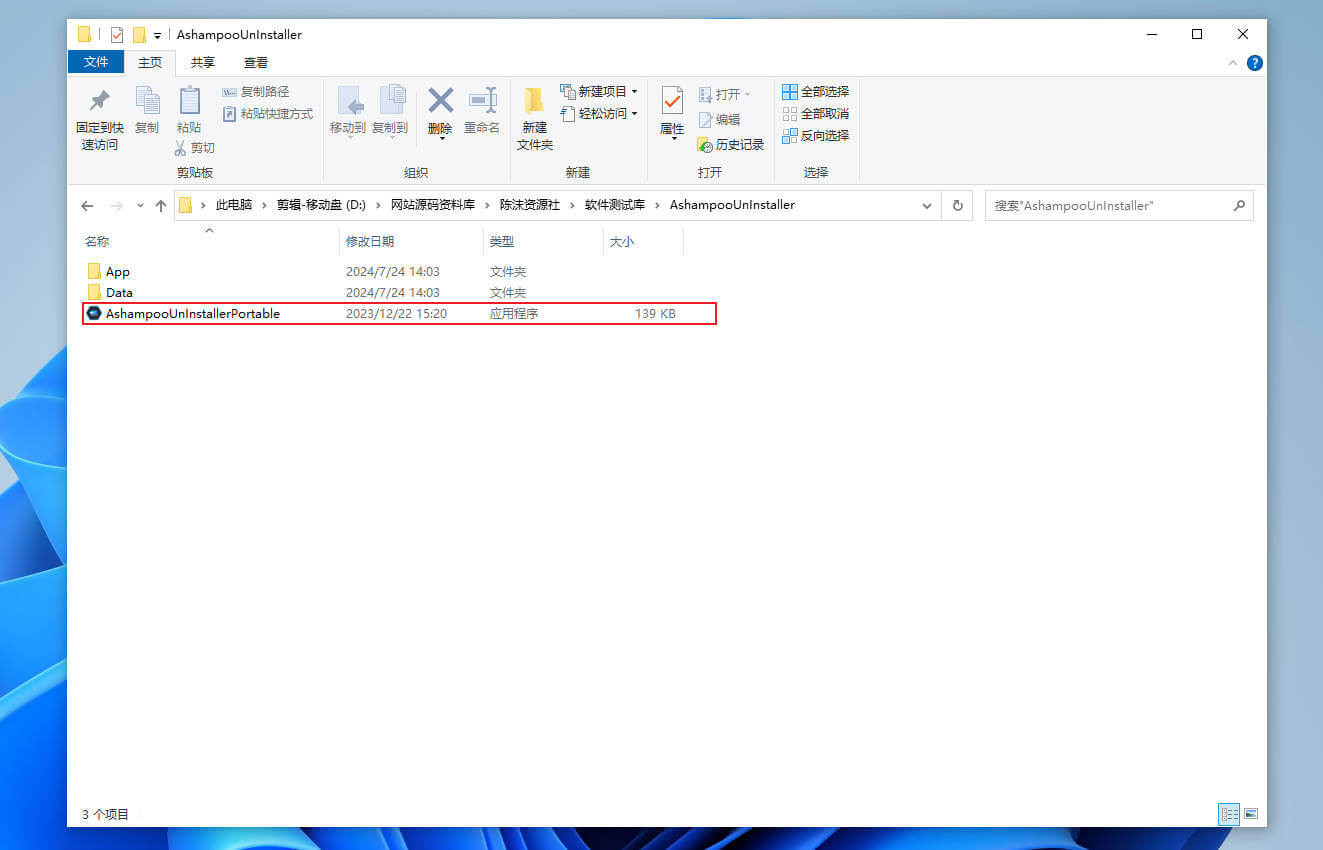Create a new folder via 新建文件夹 icon
The image size is (1323, 850).
(534, 117)
